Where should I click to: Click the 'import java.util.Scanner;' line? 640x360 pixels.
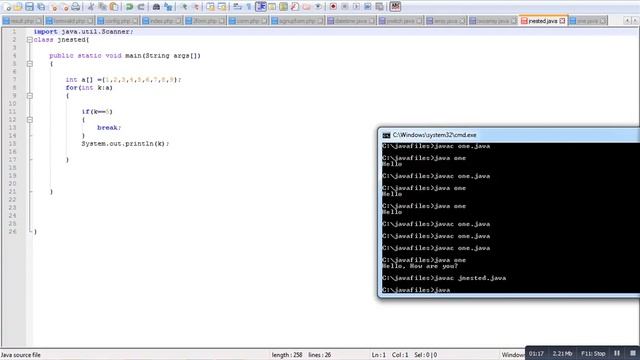point(83,31)
